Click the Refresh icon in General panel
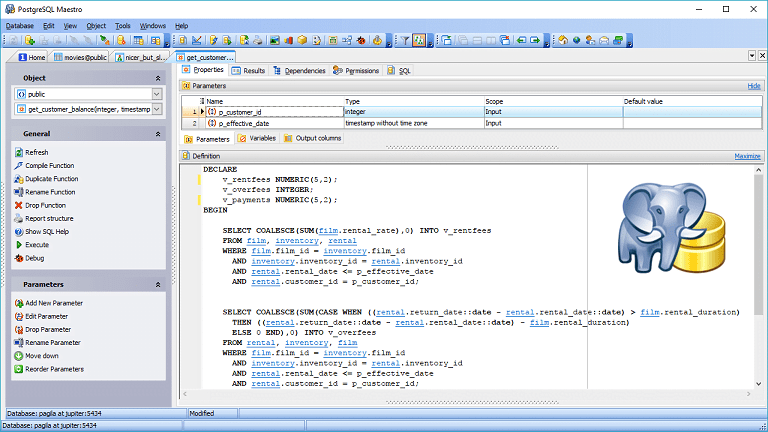Viewport: 768px width, 432px height. (19, 152)
